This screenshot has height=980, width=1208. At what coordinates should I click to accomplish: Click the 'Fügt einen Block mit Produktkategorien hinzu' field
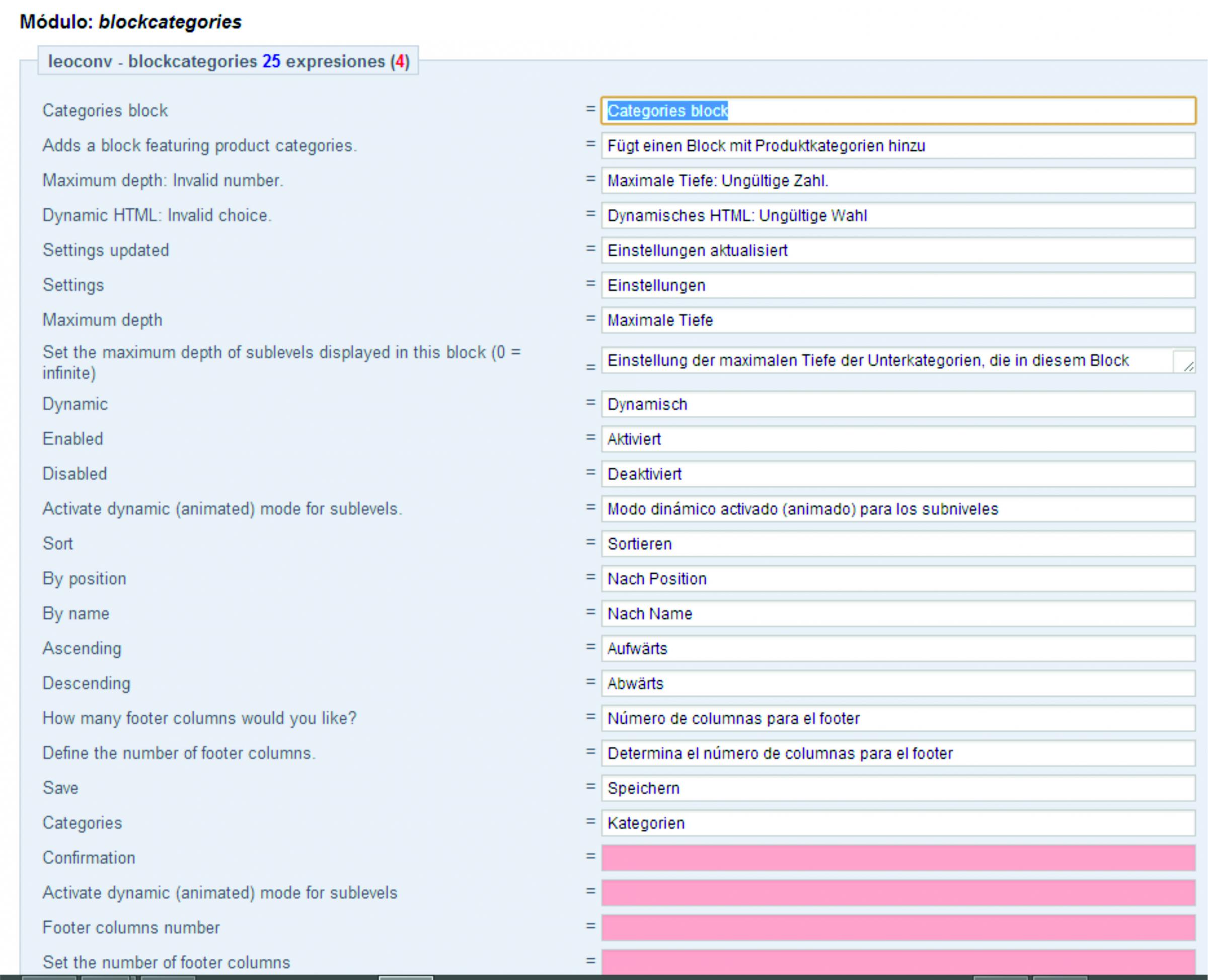pyautogui.click(x=897, y=145)
